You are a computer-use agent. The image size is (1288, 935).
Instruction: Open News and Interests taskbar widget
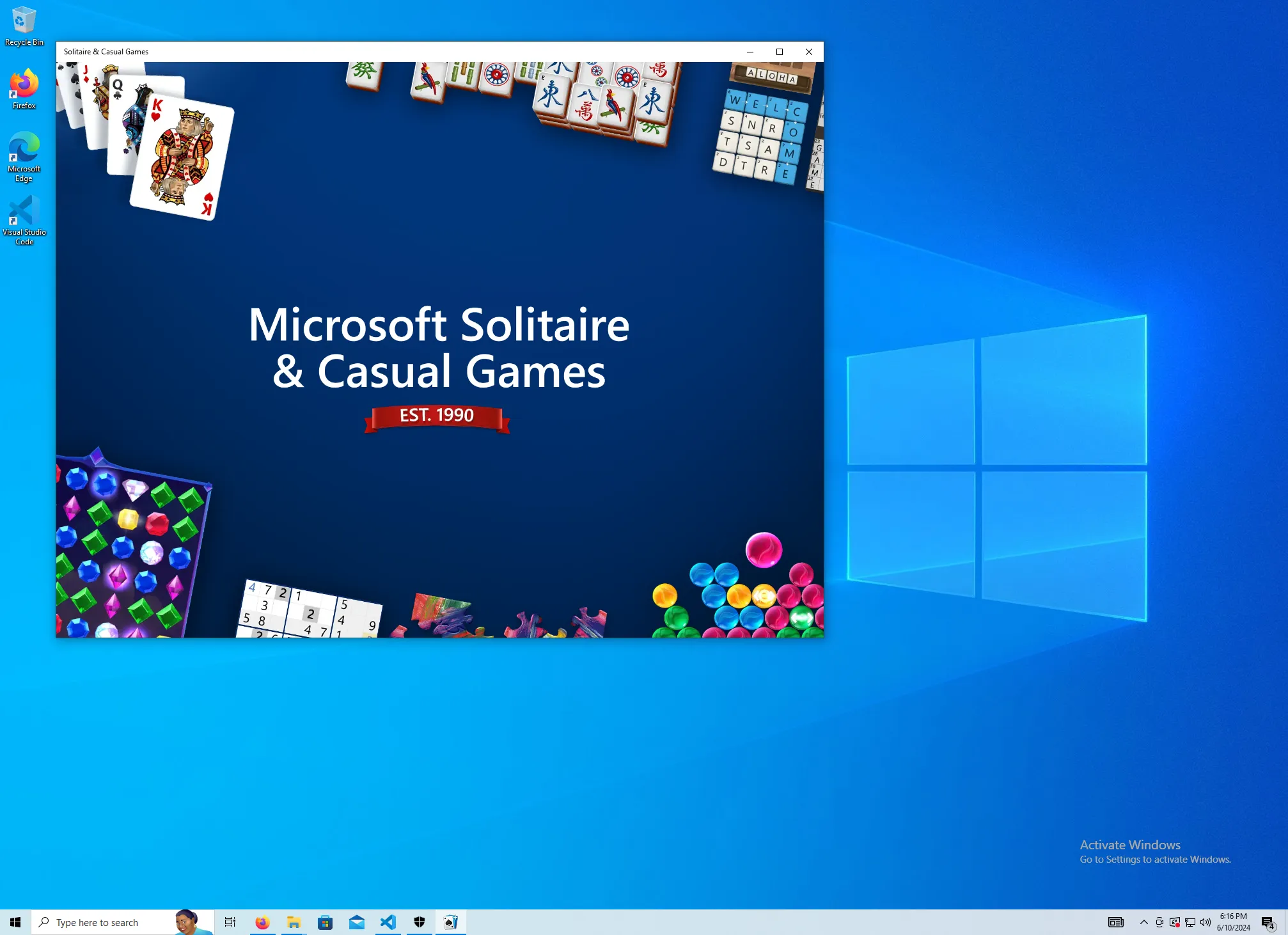pos(1115,922)
